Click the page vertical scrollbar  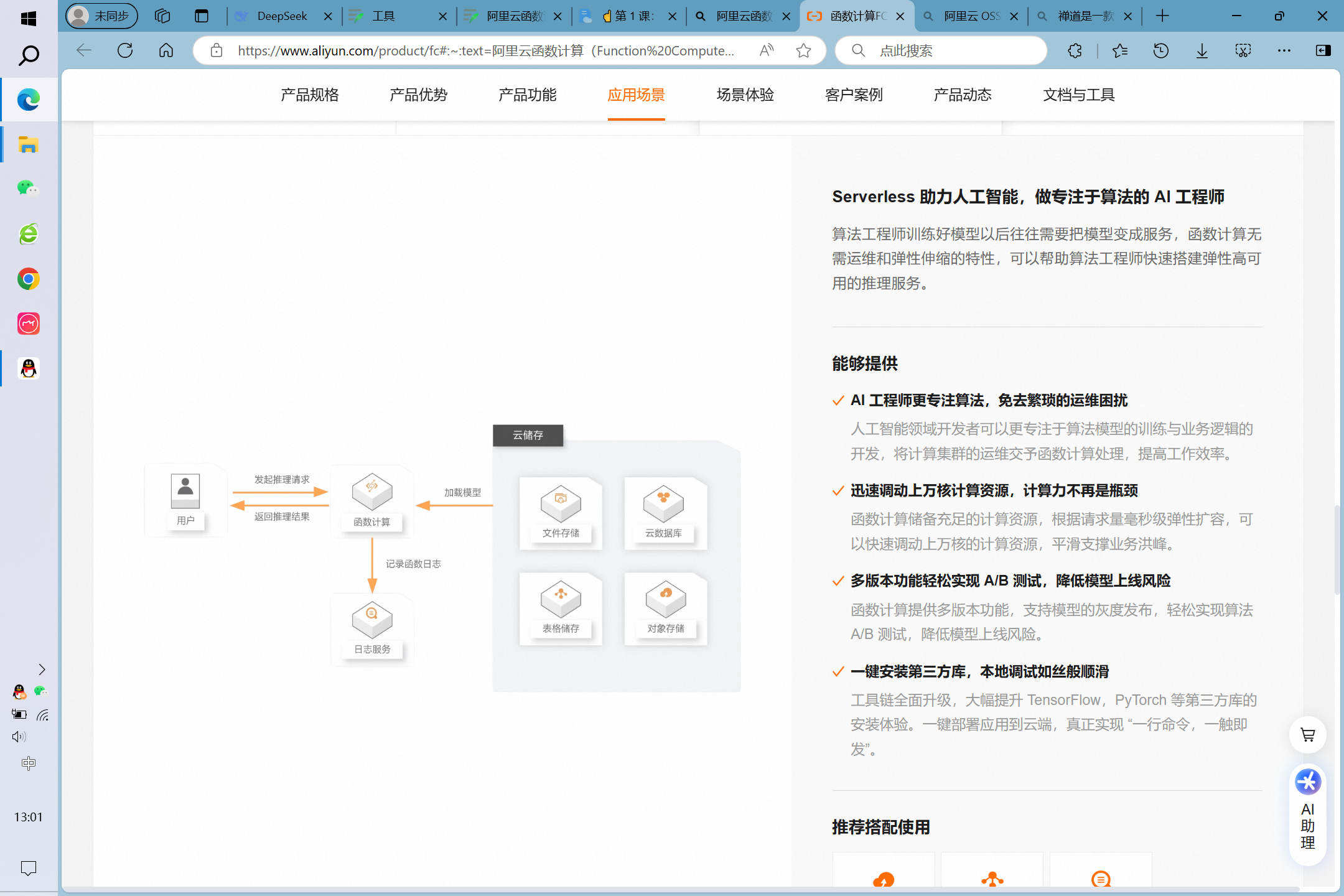point(1337,551)
